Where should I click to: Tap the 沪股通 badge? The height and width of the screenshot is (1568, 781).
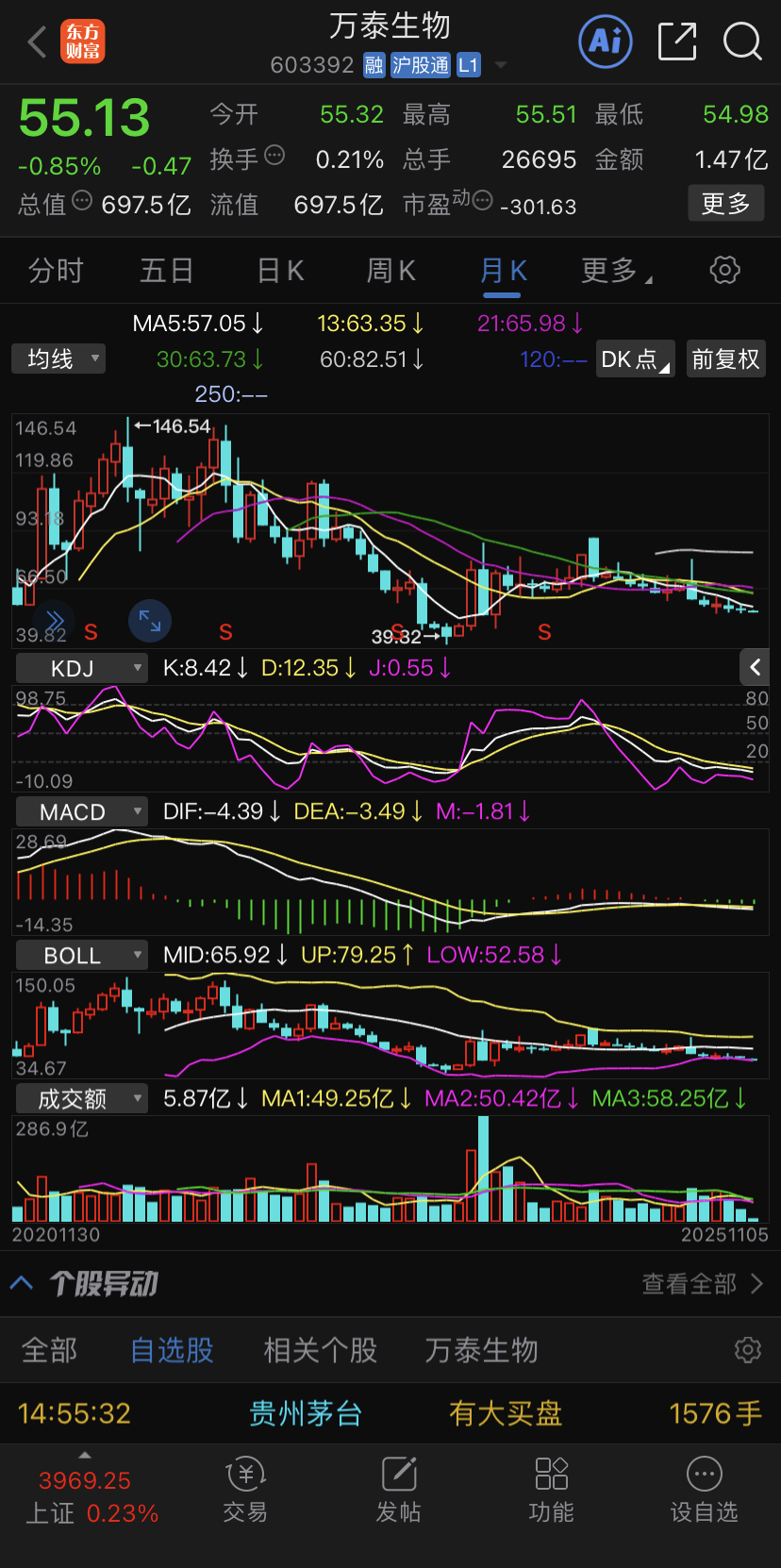click(421, 65)
